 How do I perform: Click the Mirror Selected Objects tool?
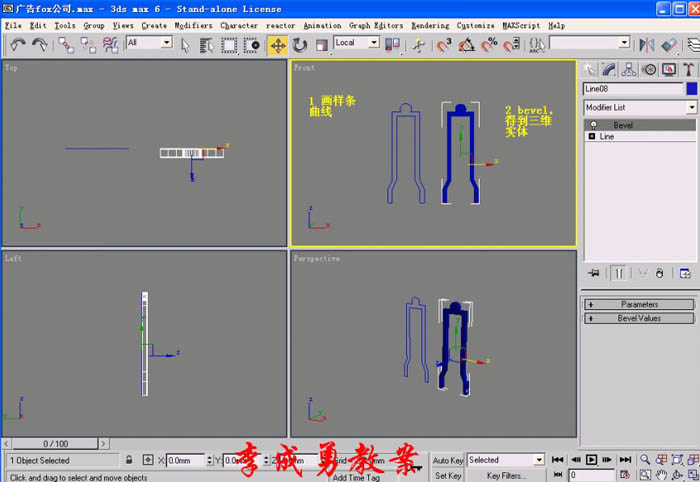[x=646, y=45]
